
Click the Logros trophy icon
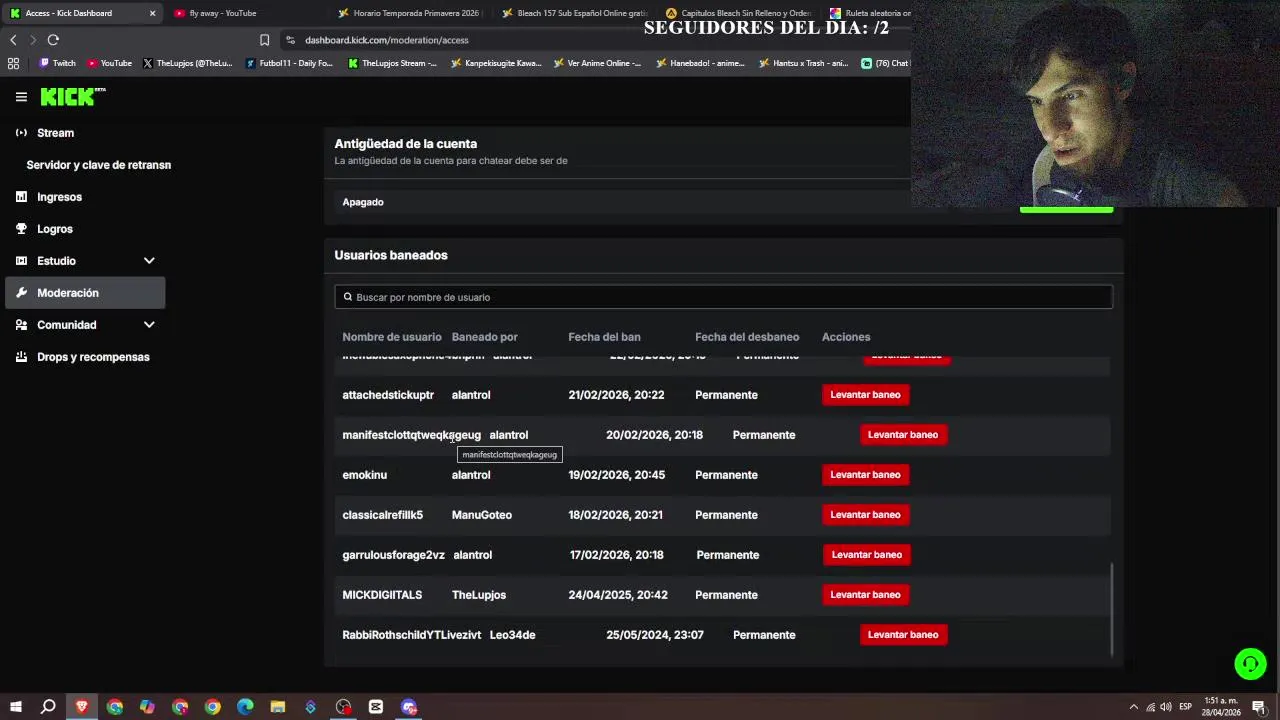tap(21, 229)
